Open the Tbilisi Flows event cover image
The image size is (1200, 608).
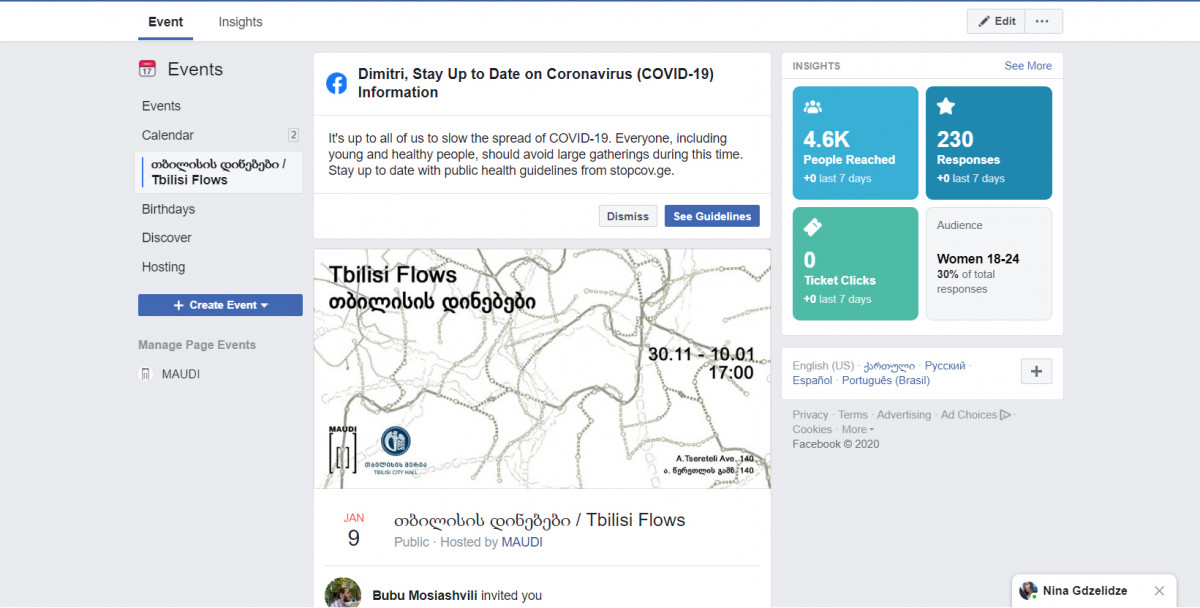[x=541, y=368]
